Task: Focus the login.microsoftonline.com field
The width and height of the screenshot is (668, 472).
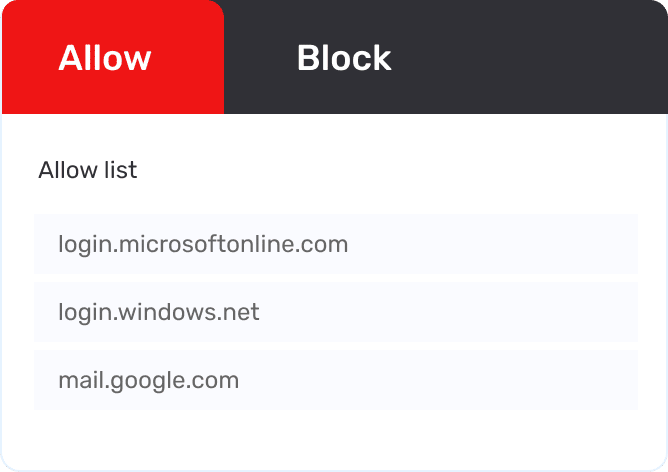Action: click(x=335, y=244)
